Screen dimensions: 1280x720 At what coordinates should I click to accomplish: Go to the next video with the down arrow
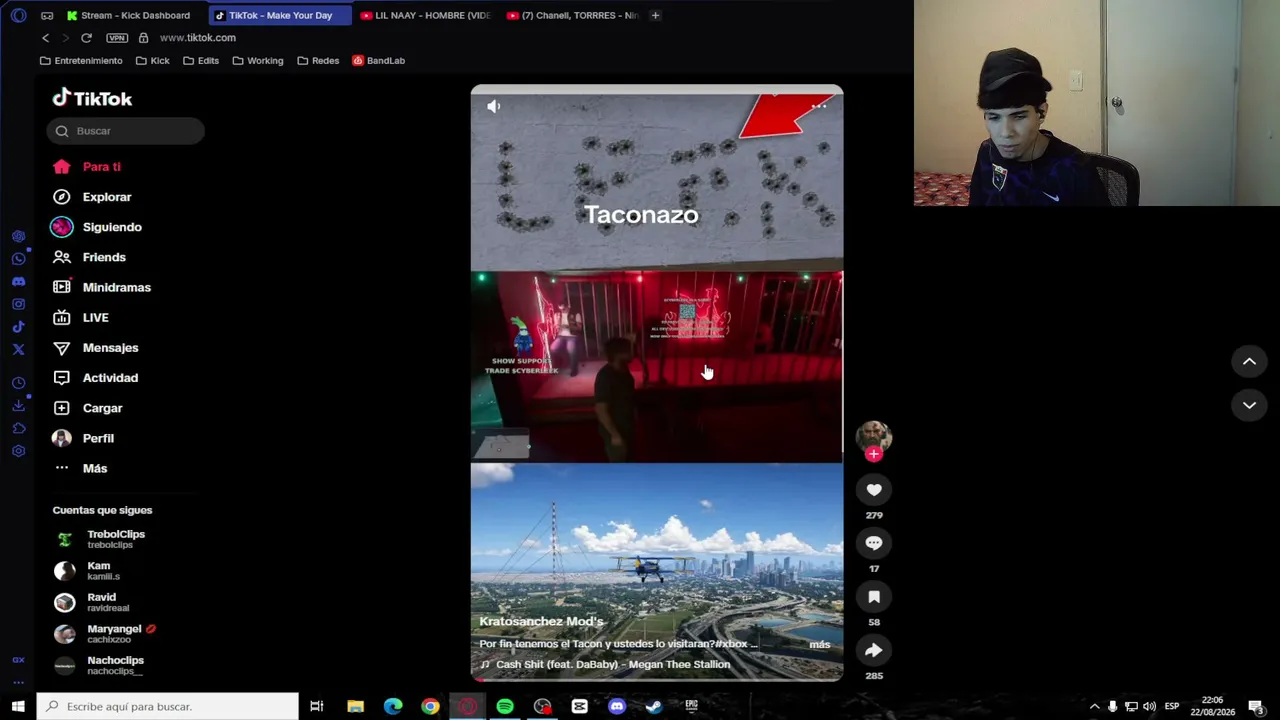coord(1249,405)
